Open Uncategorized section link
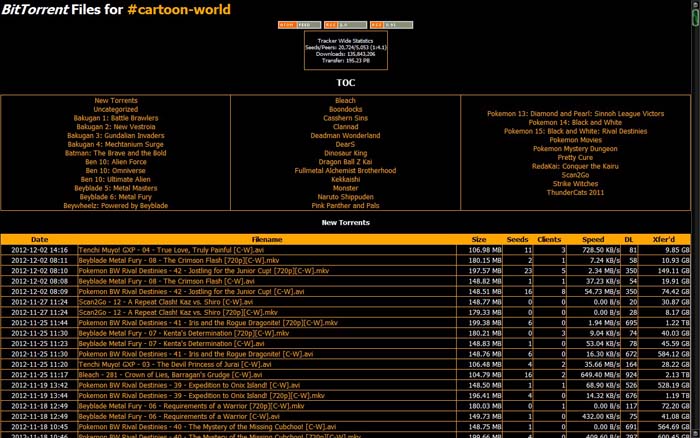Viewport: 700px width, 438px height. (x=116, y=109)
